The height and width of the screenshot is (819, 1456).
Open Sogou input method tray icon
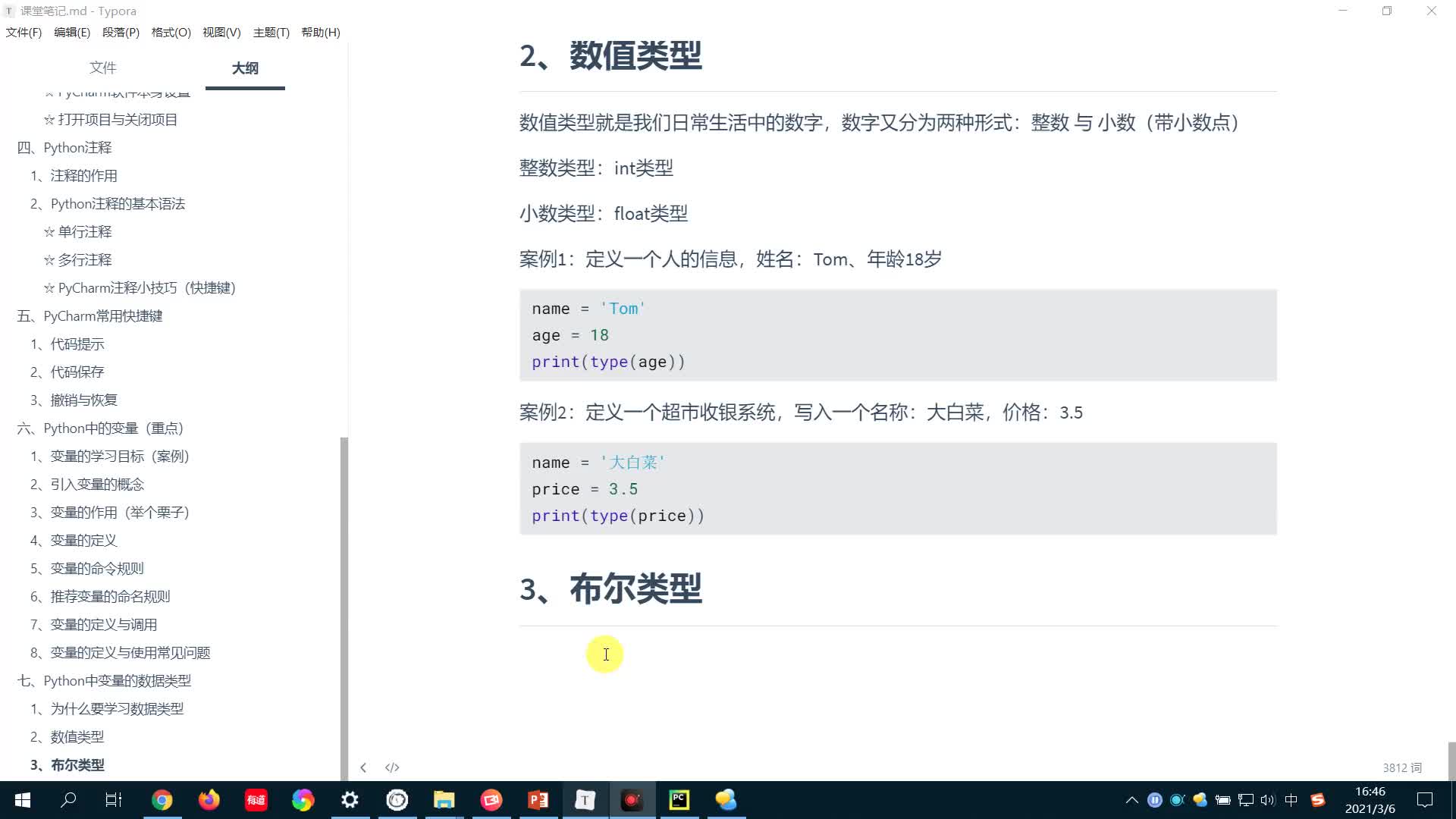[x=1318, y=800]
